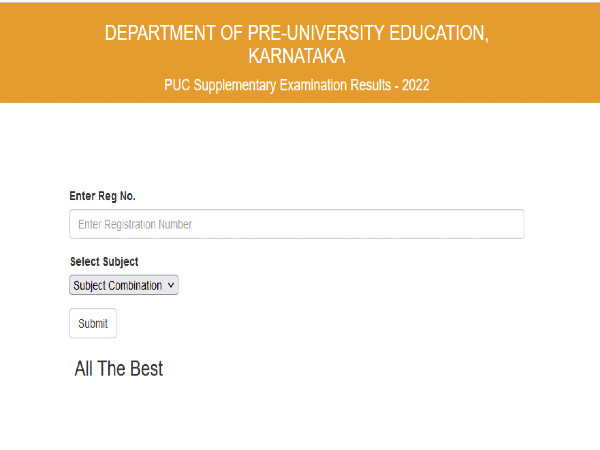Click the chevron arrow on the subject dropdown

pyautogui.click(x=172, y=286)
